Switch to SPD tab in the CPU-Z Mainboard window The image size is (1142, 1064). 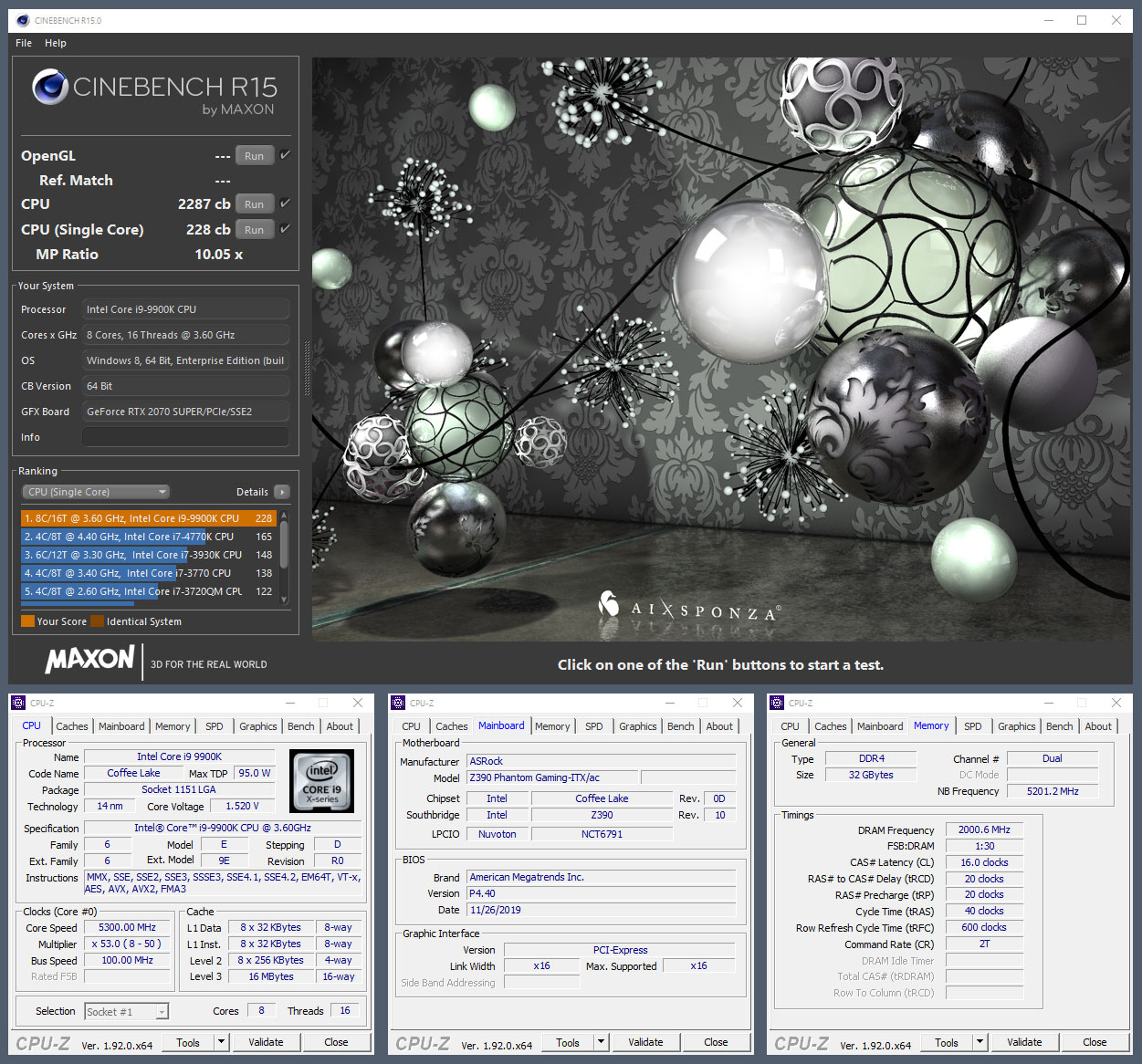(594, 726)
